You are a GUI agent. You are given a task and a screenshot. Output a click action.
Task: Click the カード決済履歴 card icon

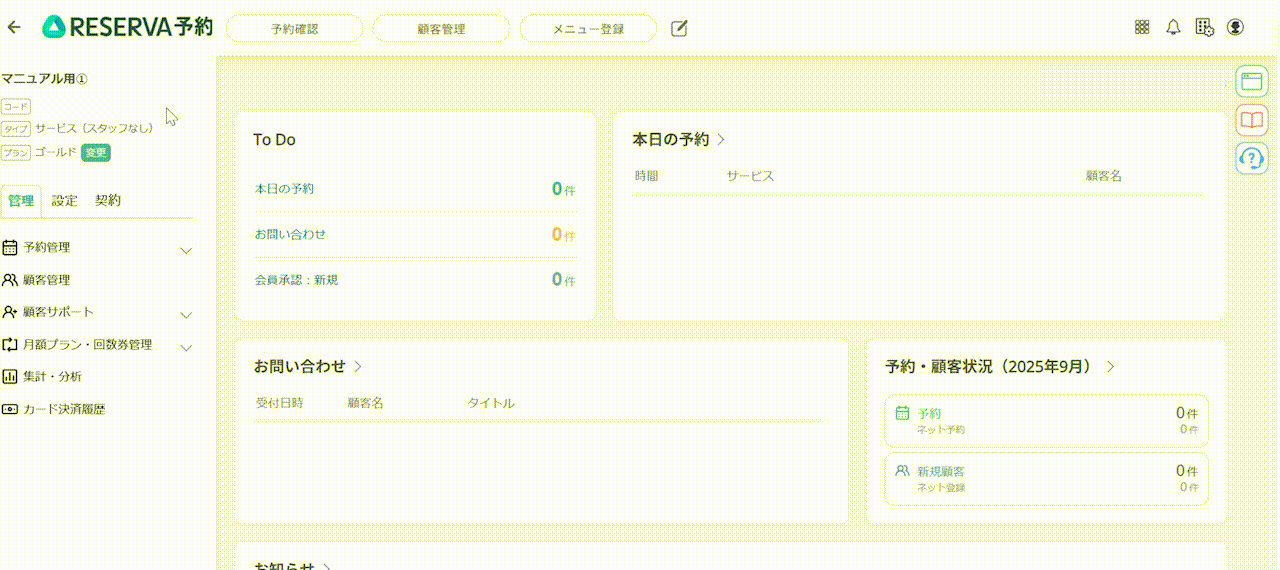pyautogui.click(x=10, y=409)
